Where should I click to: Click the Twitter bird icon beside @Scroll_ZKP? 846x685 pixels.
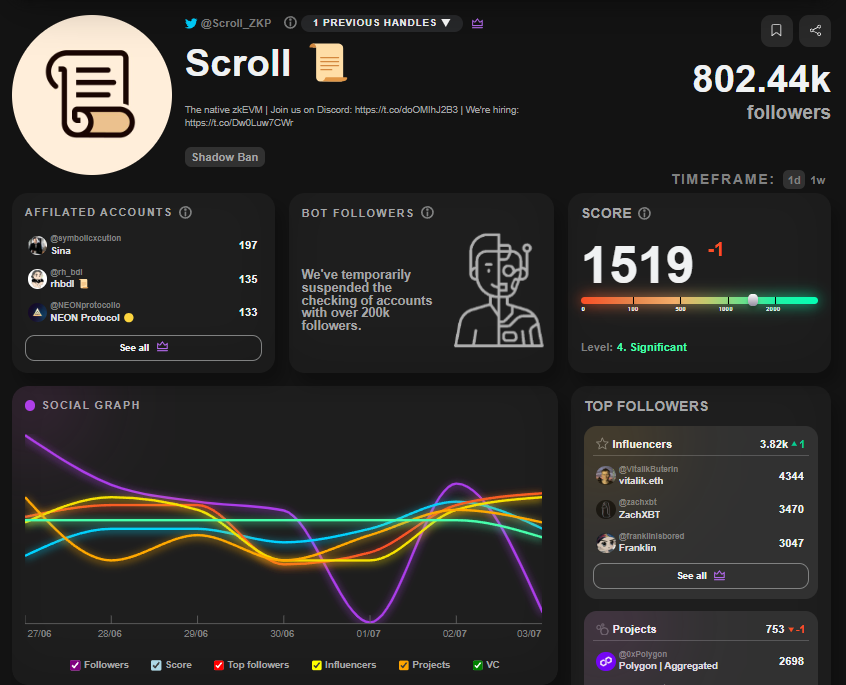[x=191, y=23]
